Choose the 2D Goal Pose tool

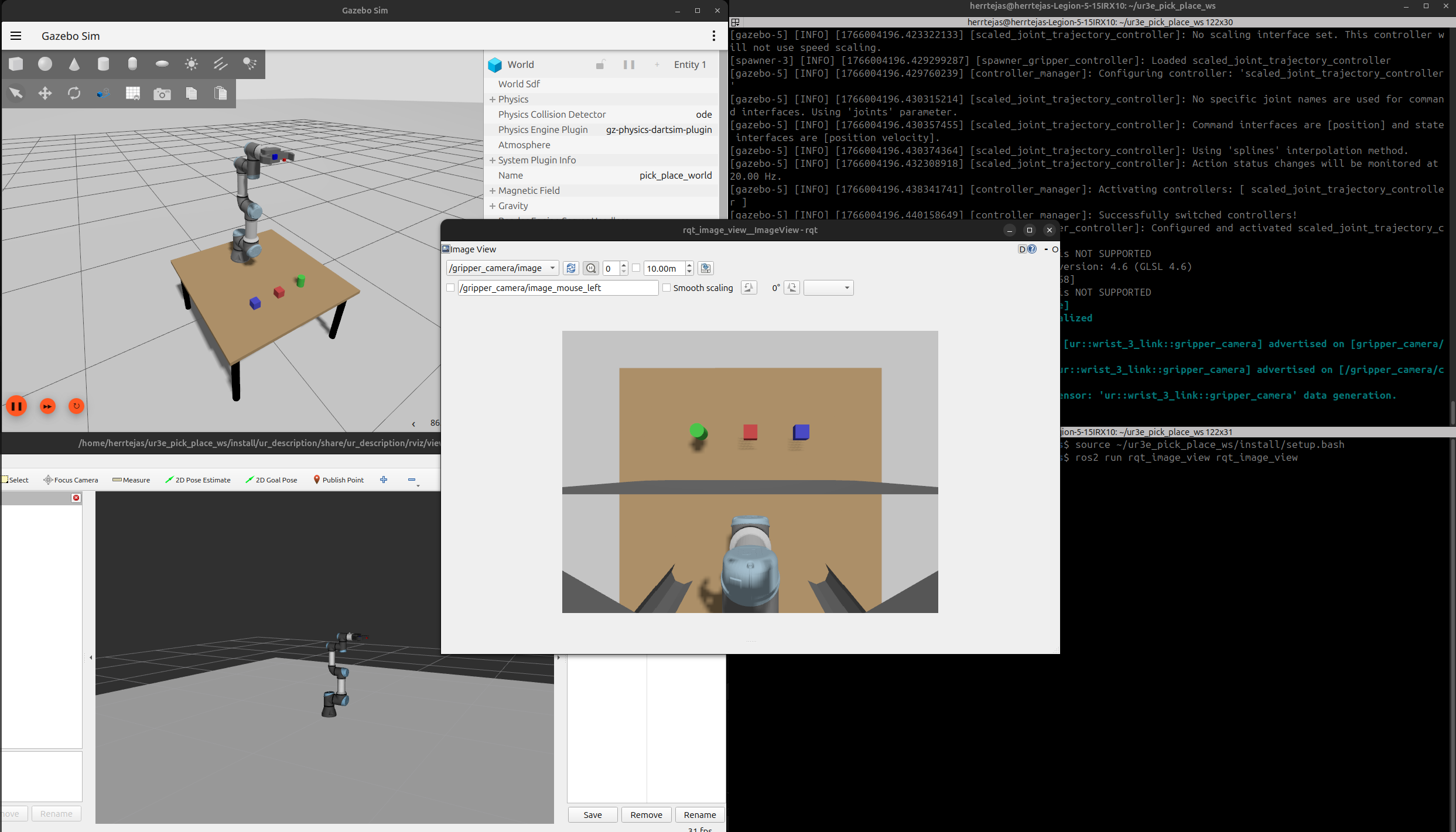click(x=271, y=480)
